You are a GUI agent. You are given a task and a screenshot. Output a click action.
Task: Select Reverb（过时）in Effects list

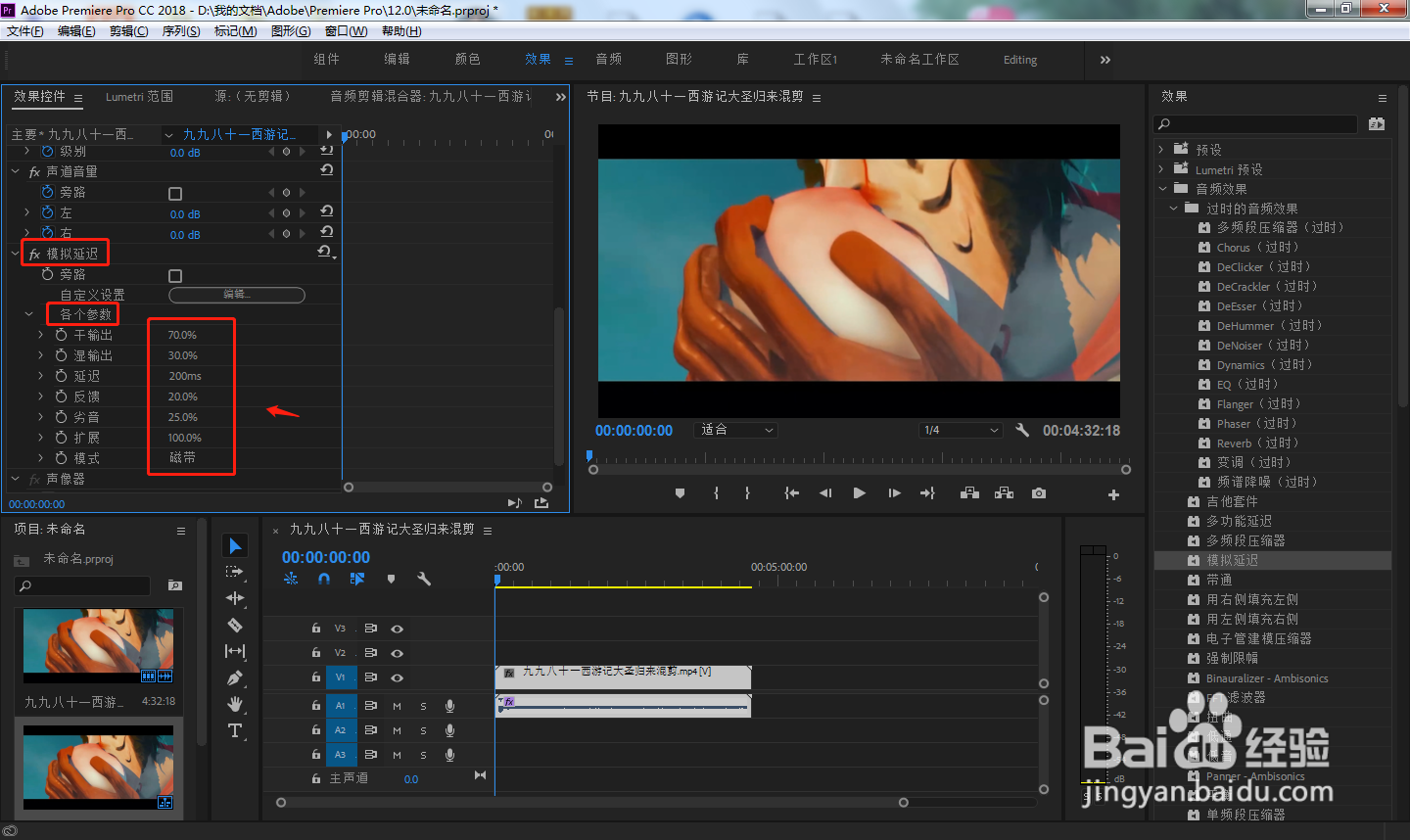coord(1257,443)
